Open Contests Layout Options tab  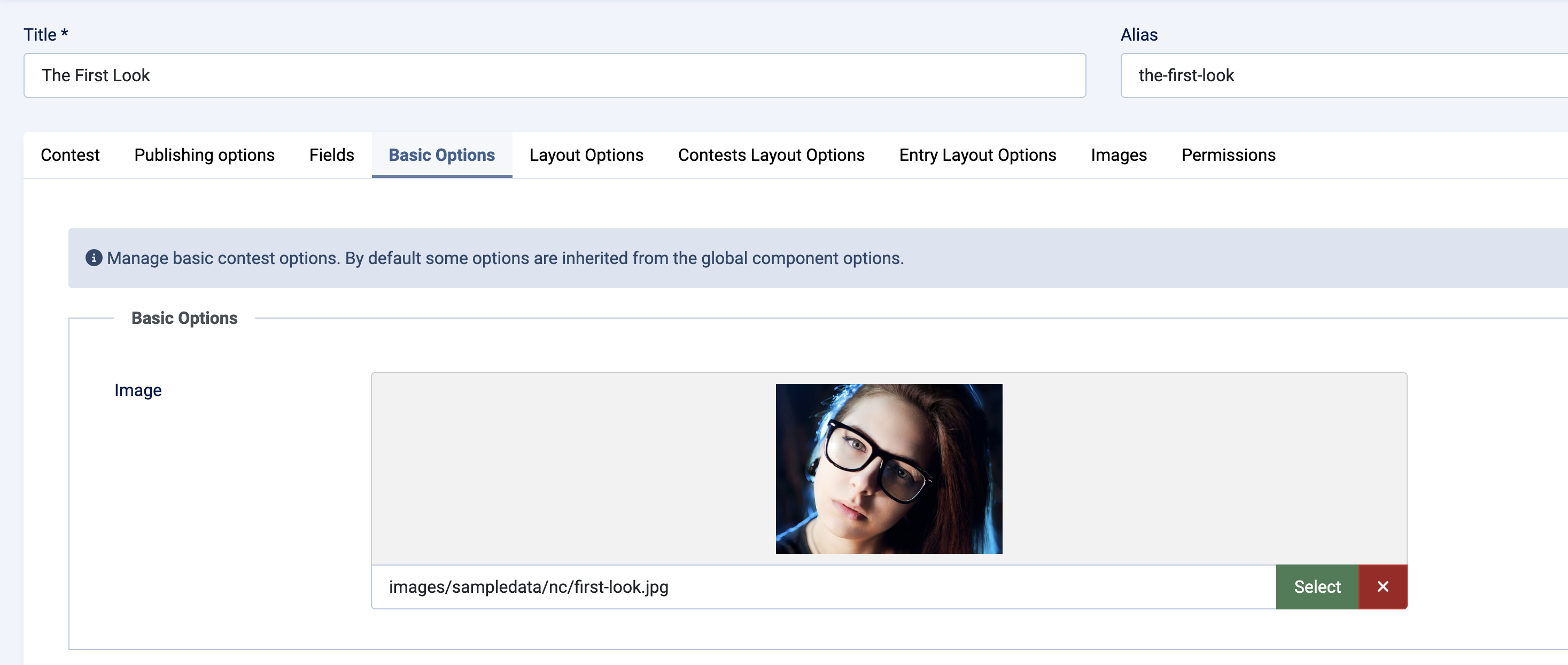point(771,155)
